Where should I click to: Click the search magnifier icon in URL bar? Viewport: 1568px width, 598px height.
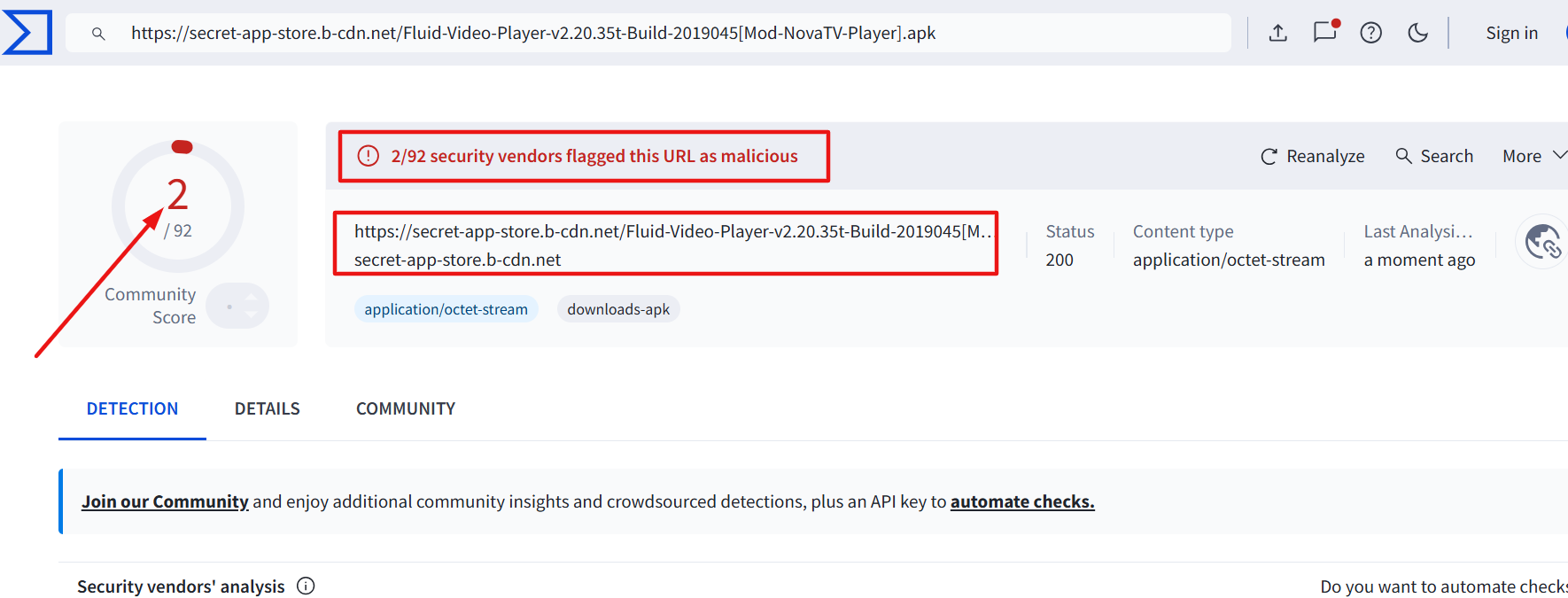98,34
